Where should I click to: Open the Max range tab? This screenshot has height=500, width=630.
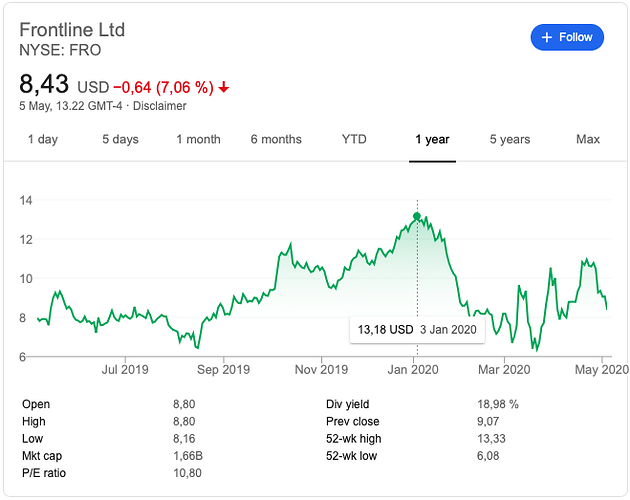pos(588,139)
